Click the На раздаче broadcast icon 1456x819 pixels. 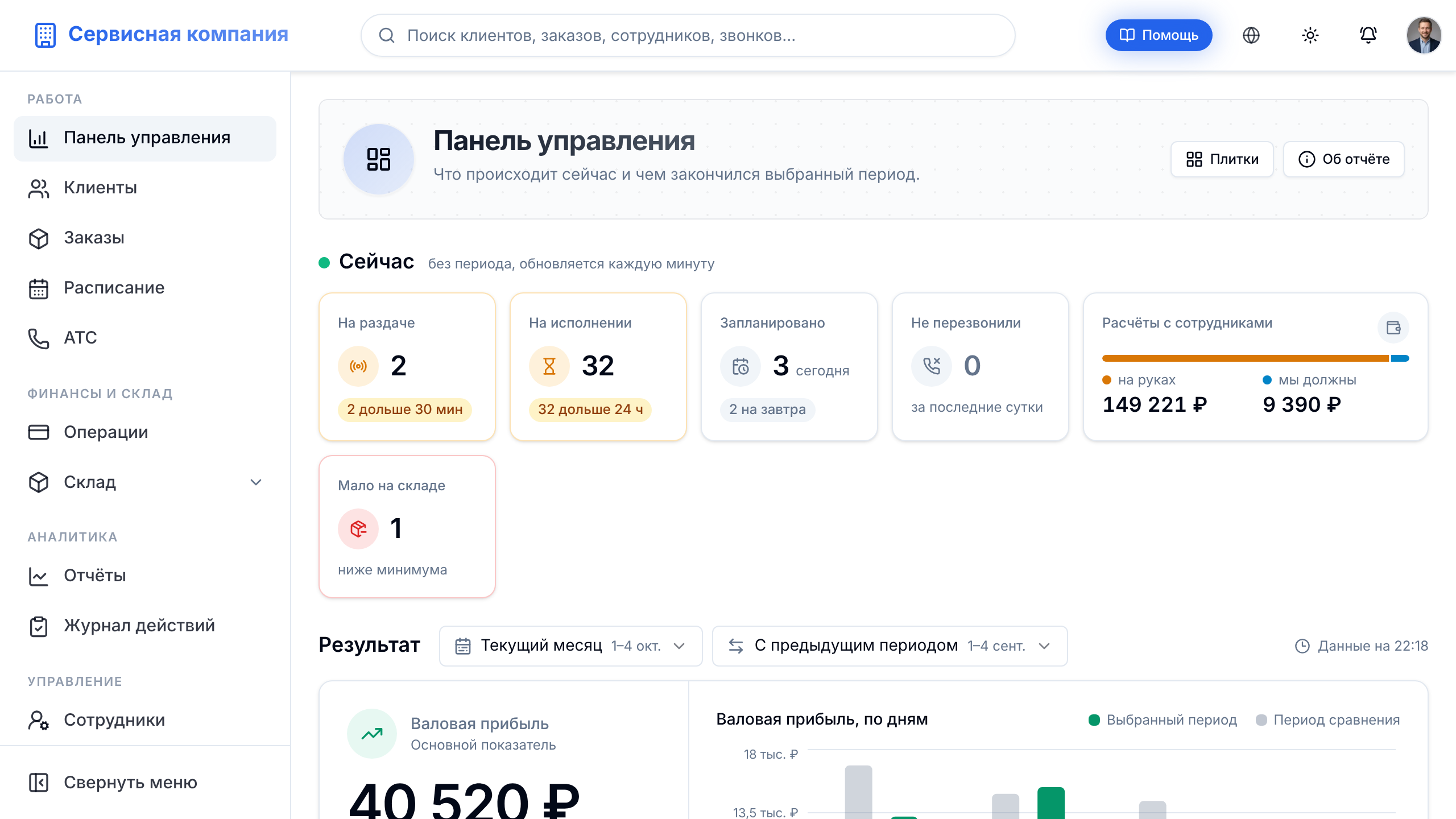click(358, 366)
